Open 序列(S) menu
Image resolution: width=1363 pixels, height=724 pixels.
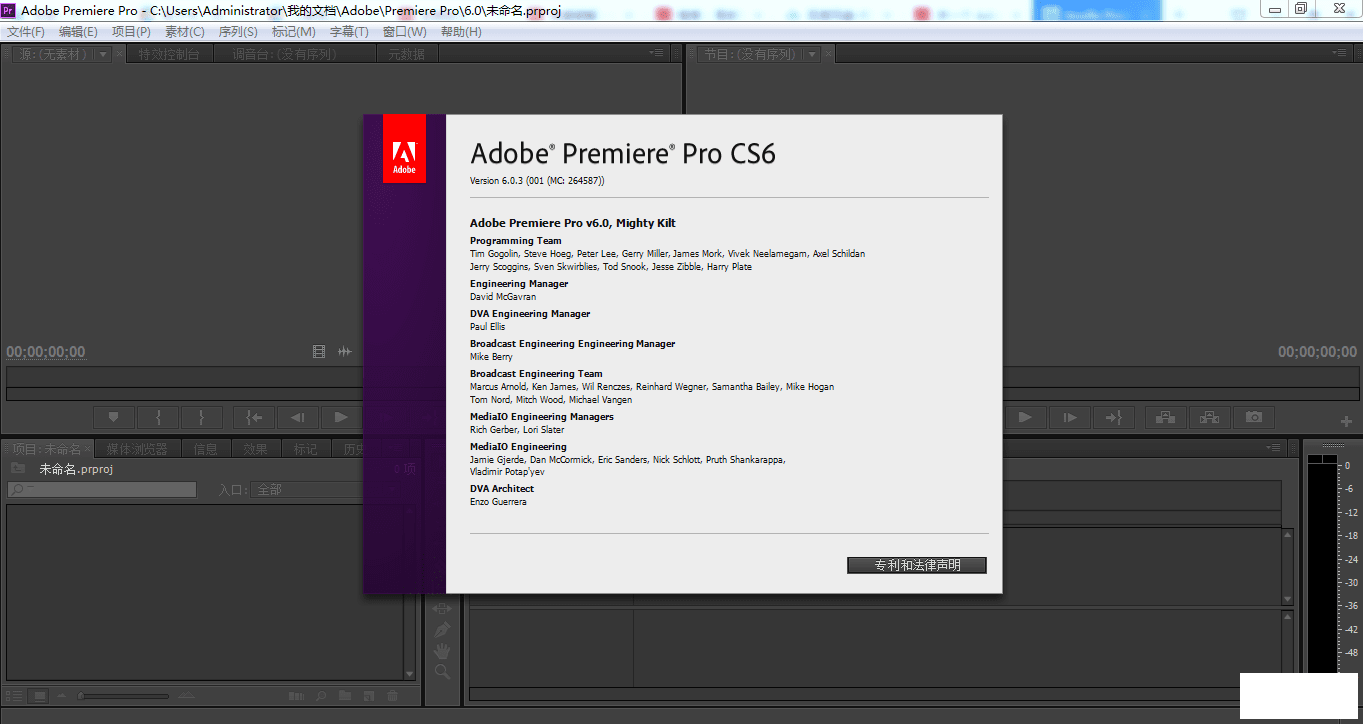238,32
